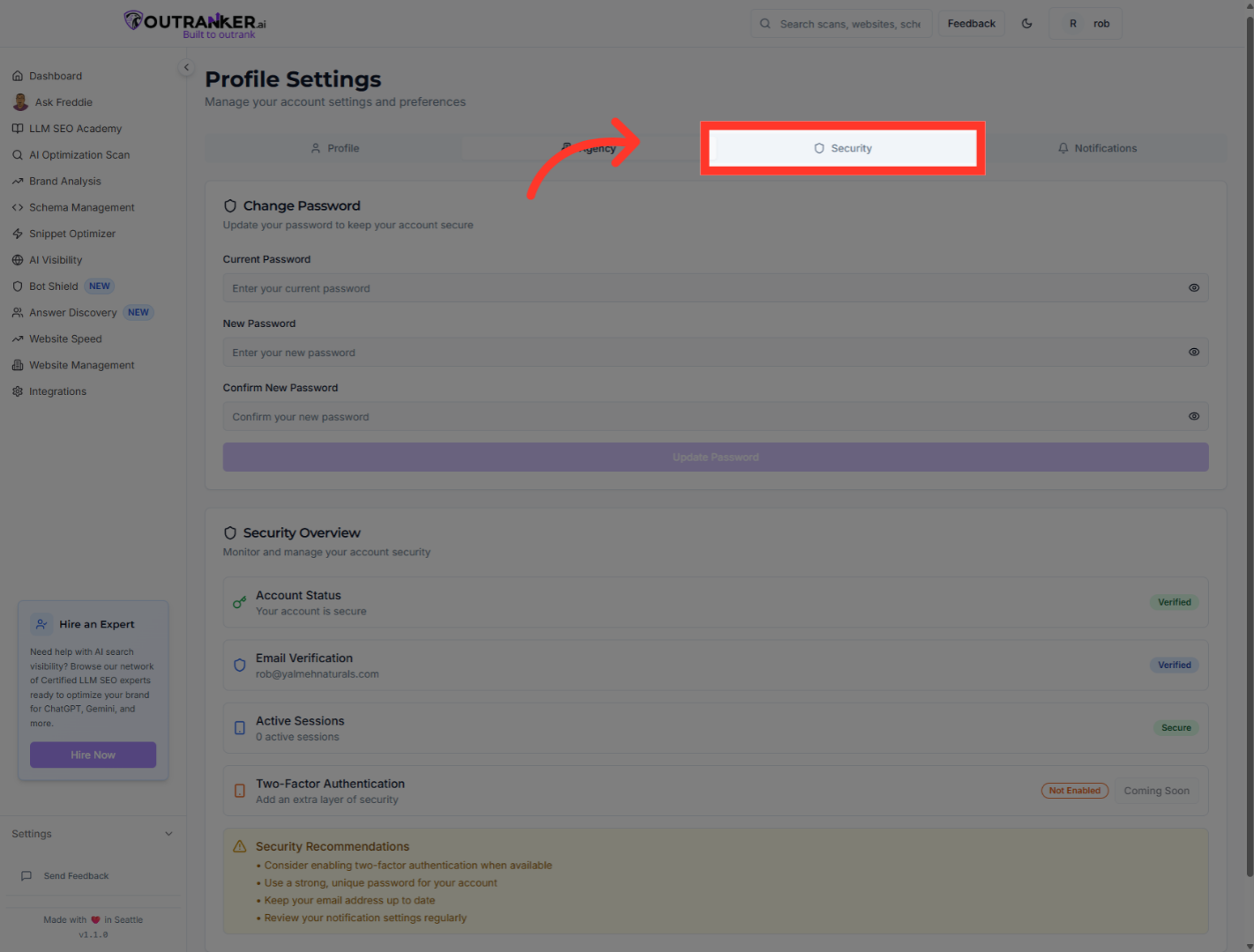Click the Hire Now button
This screenshot has width=1254, height=952.
coord(93,755)
